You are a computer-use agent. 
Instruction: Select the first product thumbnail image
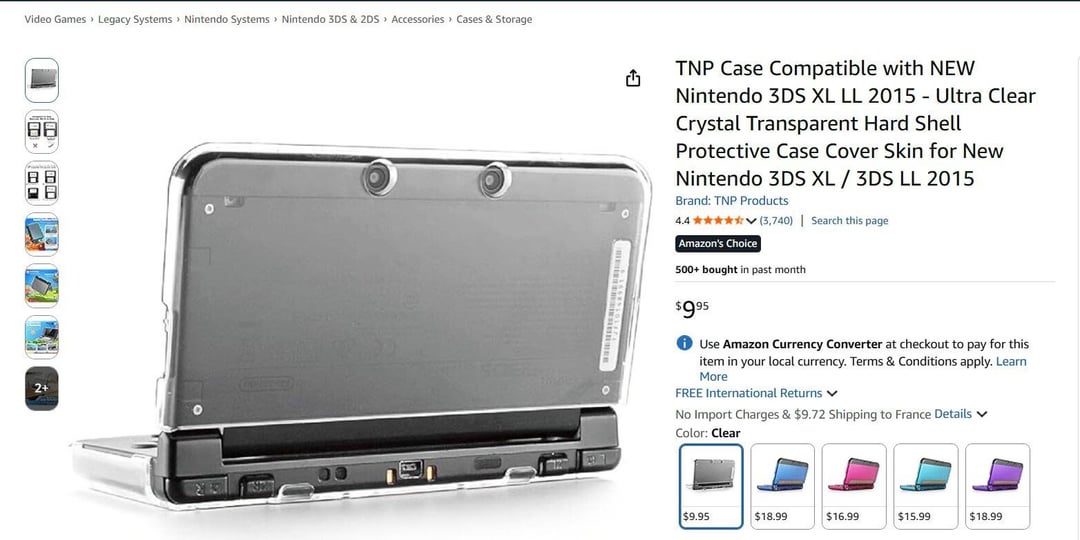pos(42,81)
